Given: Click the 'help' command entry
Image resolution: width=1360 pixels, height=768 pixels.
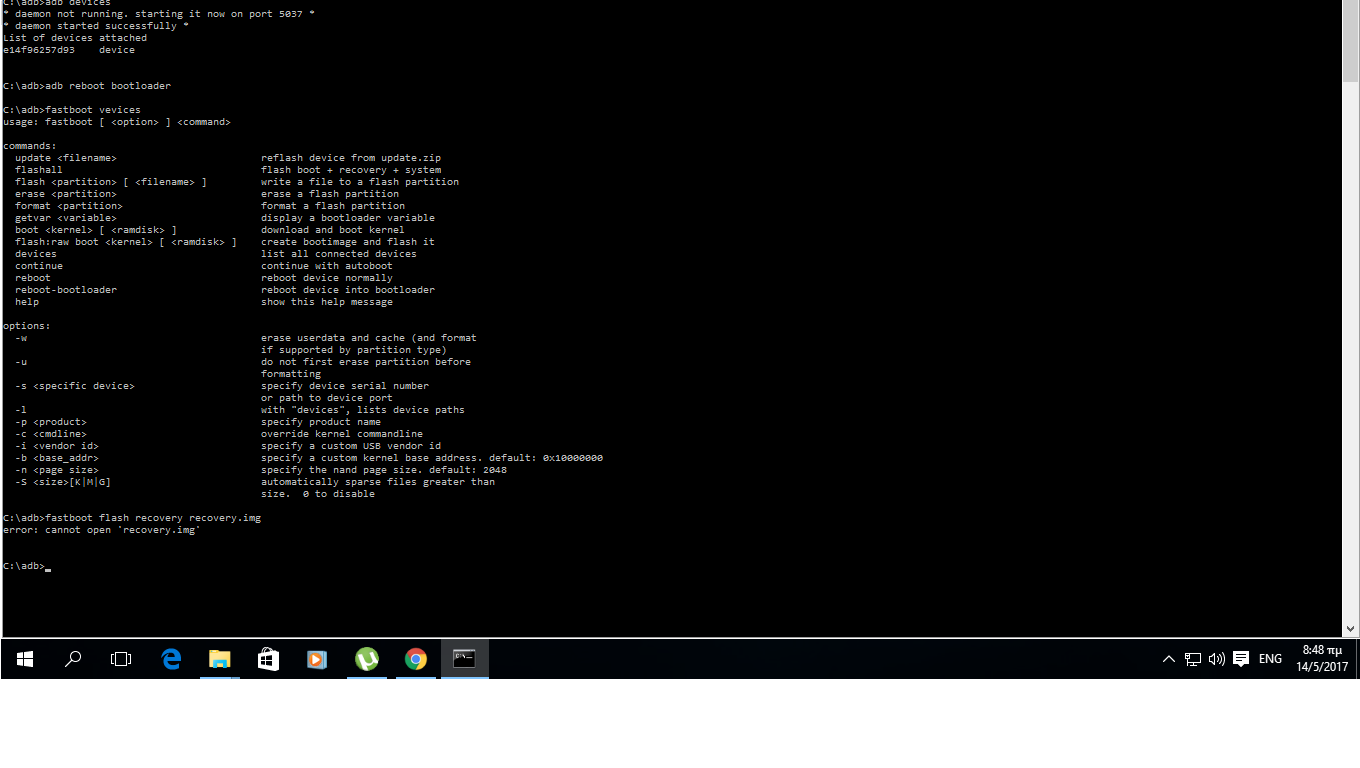Looking at the screenshot, I should click(x=27, y=302).
